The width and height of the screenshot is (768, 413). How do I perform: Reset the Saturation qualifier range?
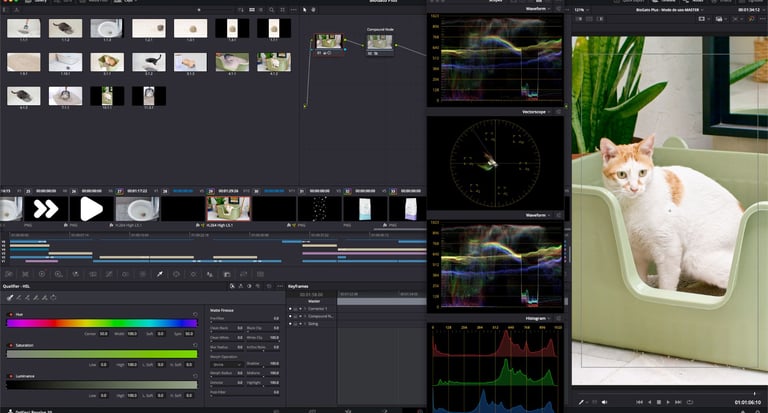pos(195,345)
